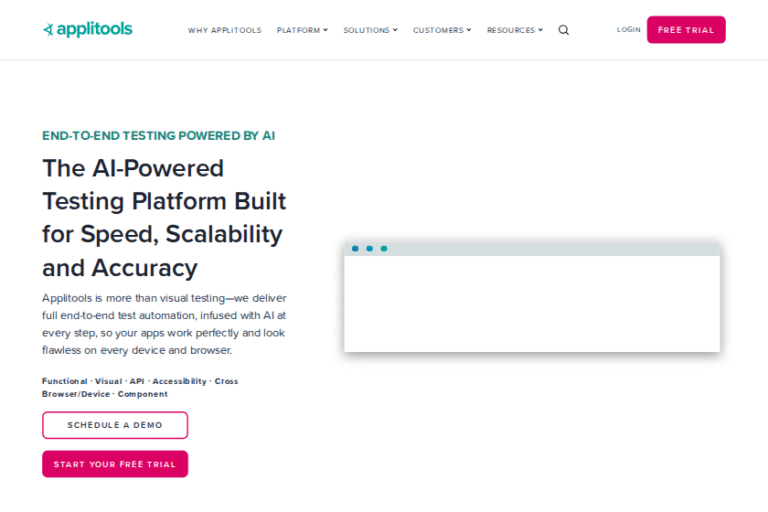Open the Customers dropdown
The height and width of the screenshot is (512, 768).
(x=440, y=30)
